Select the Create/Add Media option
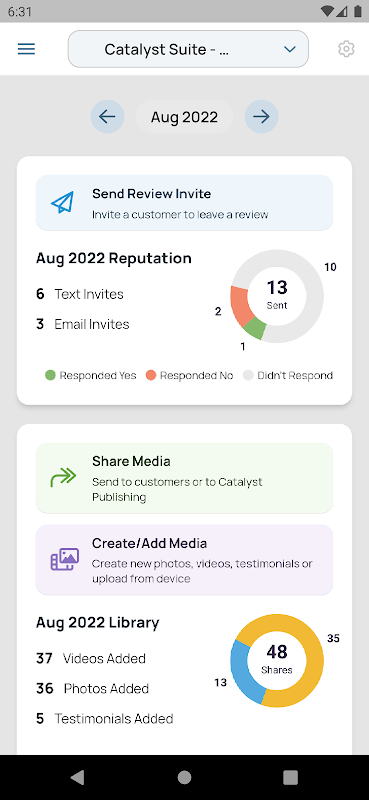Image resolution: width=369 pixels, height=800 pixels. coord(184,560)
